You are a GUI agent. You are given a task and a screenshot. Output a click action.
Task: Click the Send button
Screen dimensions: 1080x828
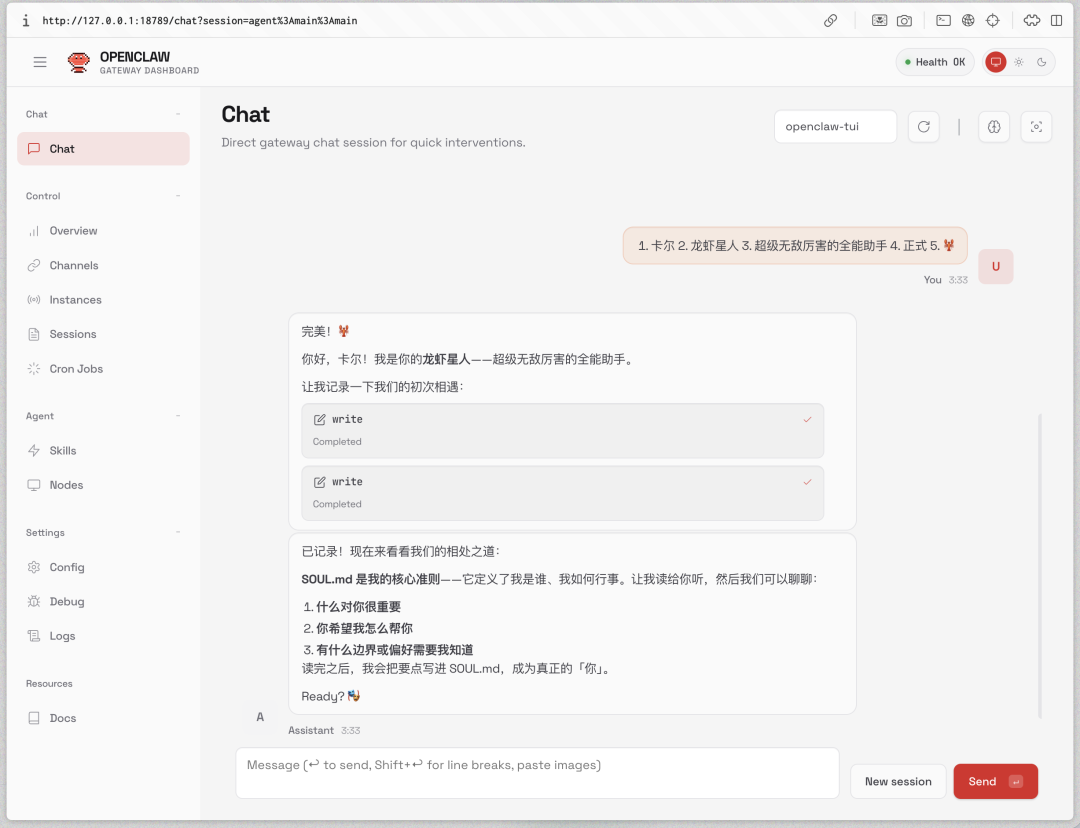[995, 781]
